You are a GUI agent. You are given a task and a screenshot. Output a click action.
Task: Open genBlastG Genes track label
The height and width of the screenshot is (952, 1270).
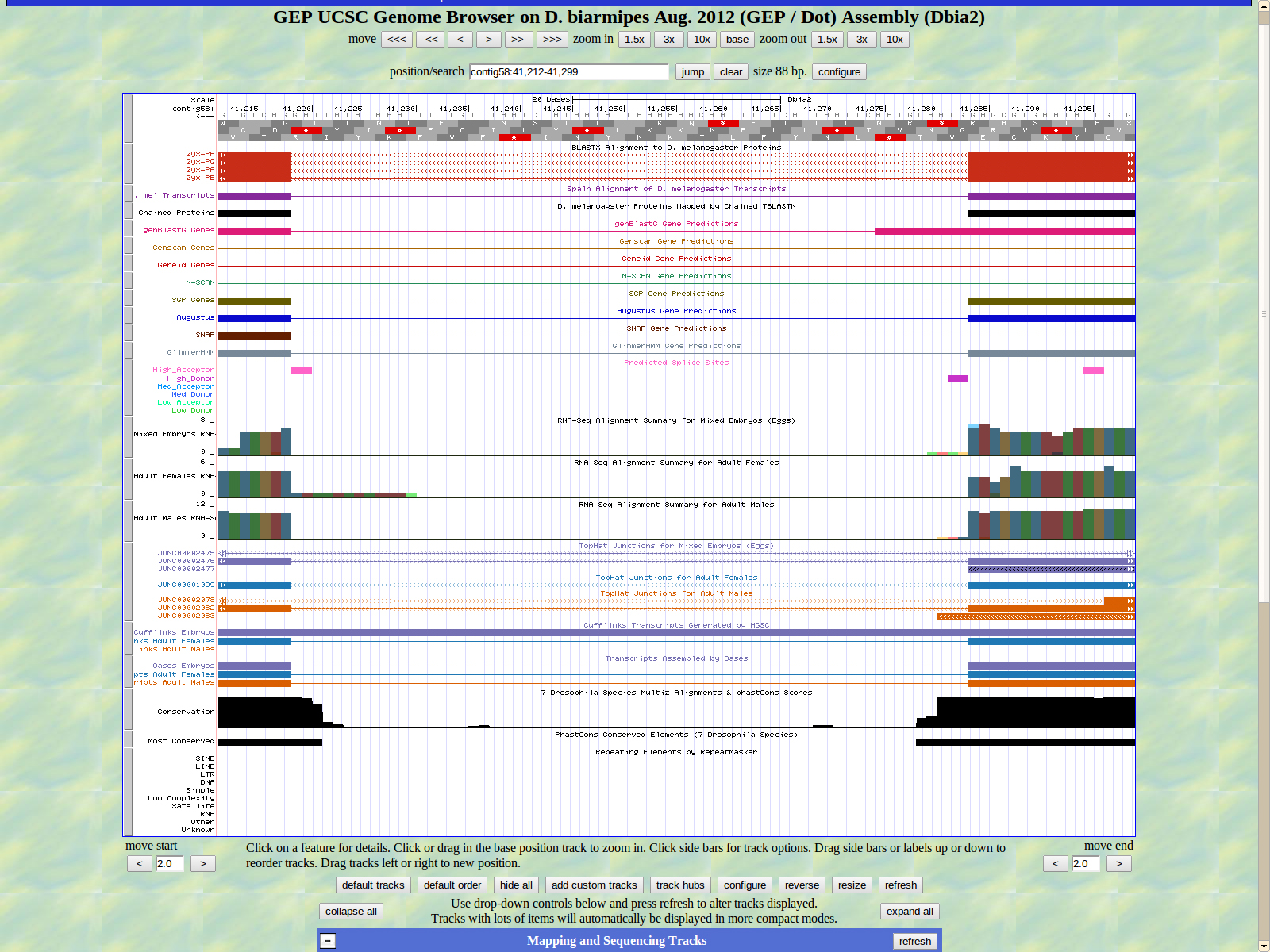pos(179,230)
